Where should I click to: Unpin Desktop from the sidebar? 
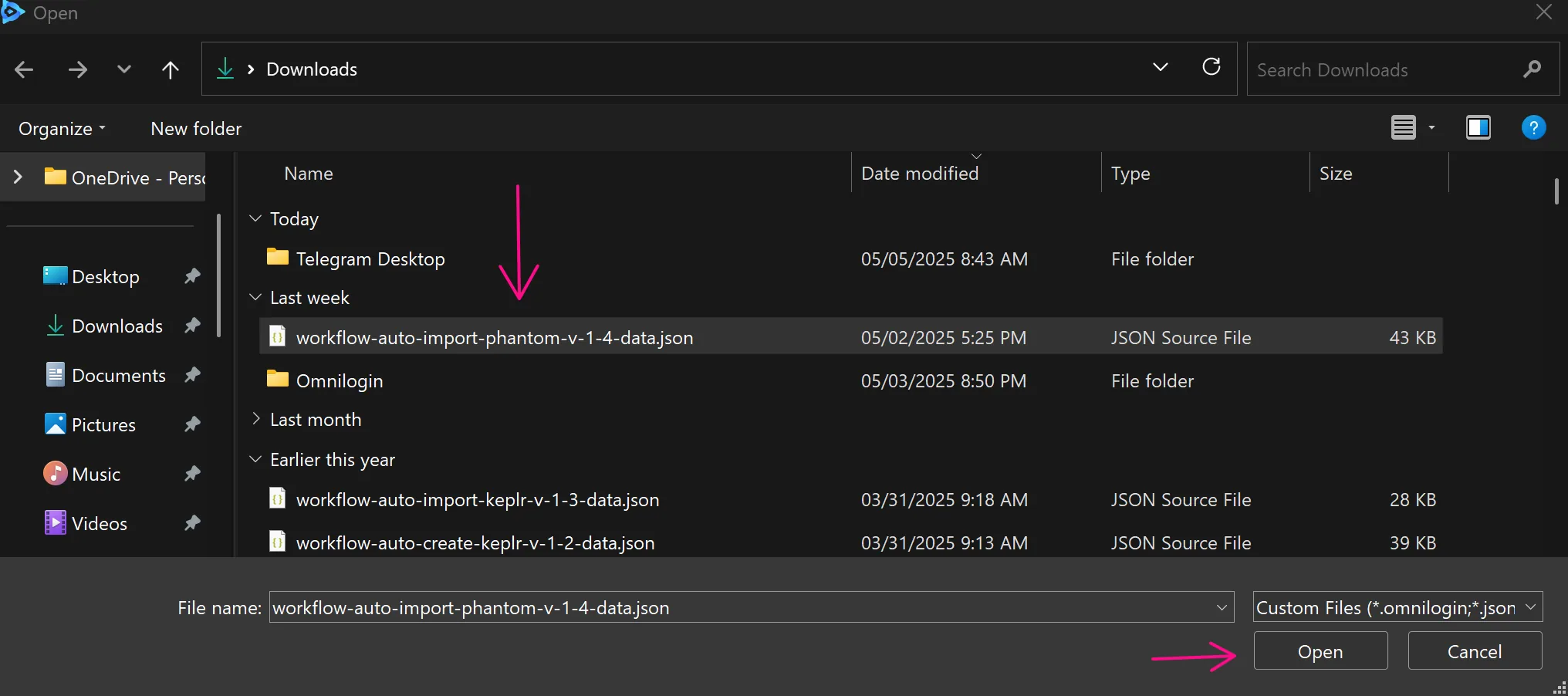pos(191,276)
